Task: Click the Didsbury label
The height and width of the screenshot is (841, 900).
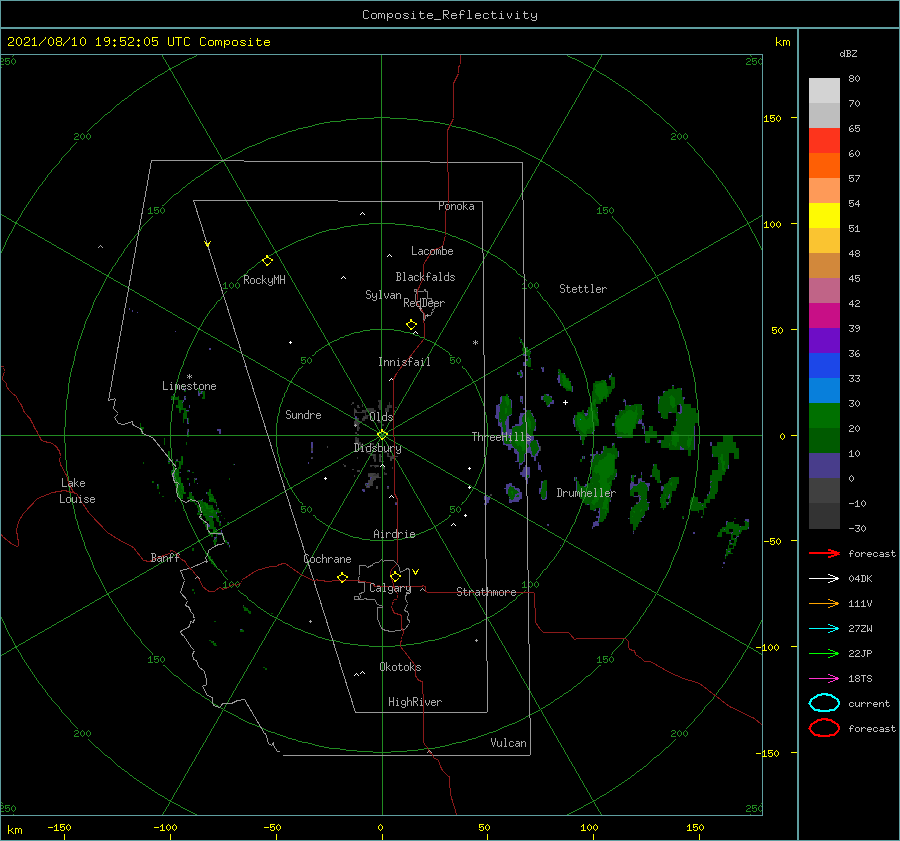Action: click(378, 448)
